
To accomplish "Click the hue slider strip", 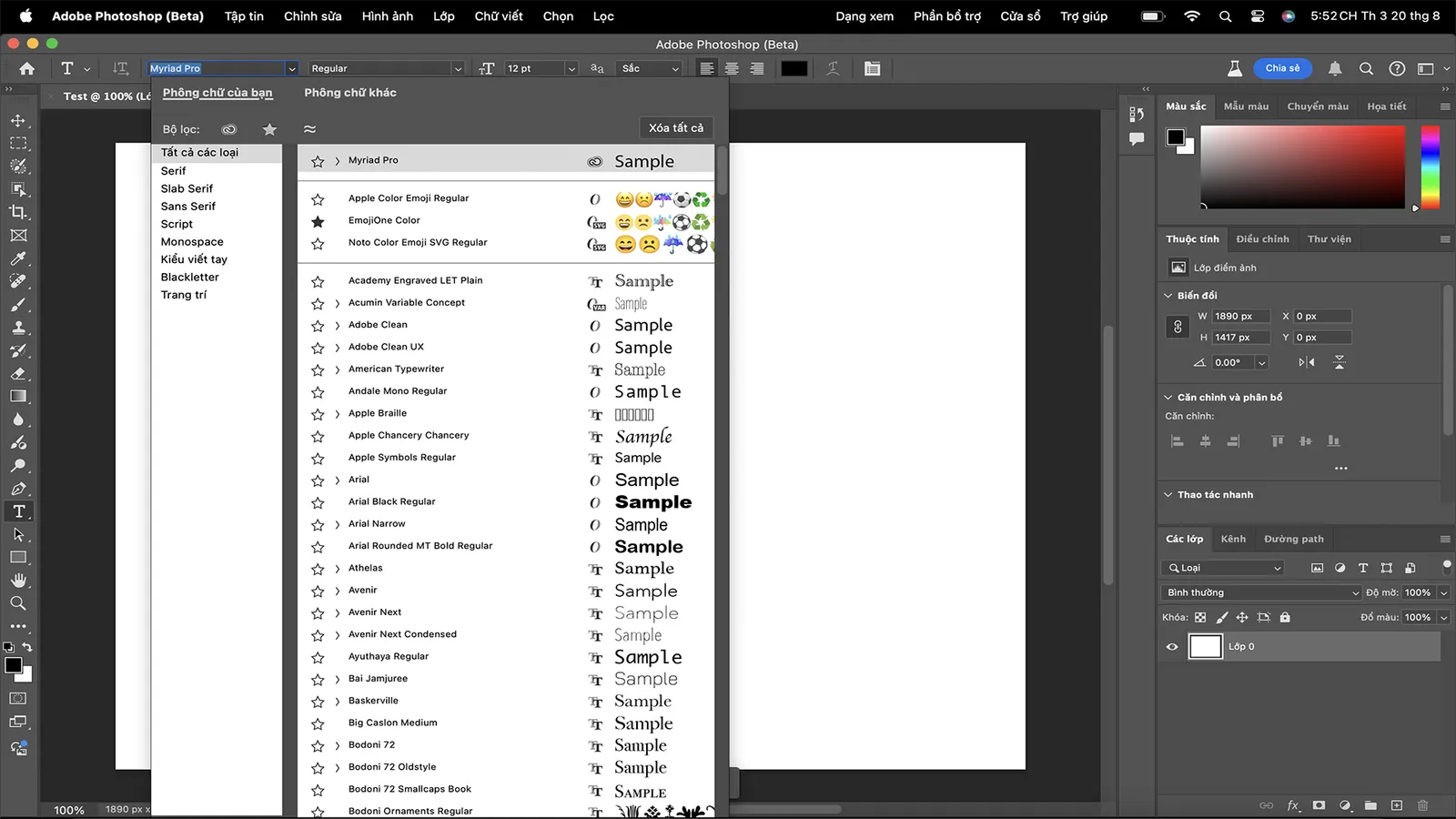I will [1431, 167].
